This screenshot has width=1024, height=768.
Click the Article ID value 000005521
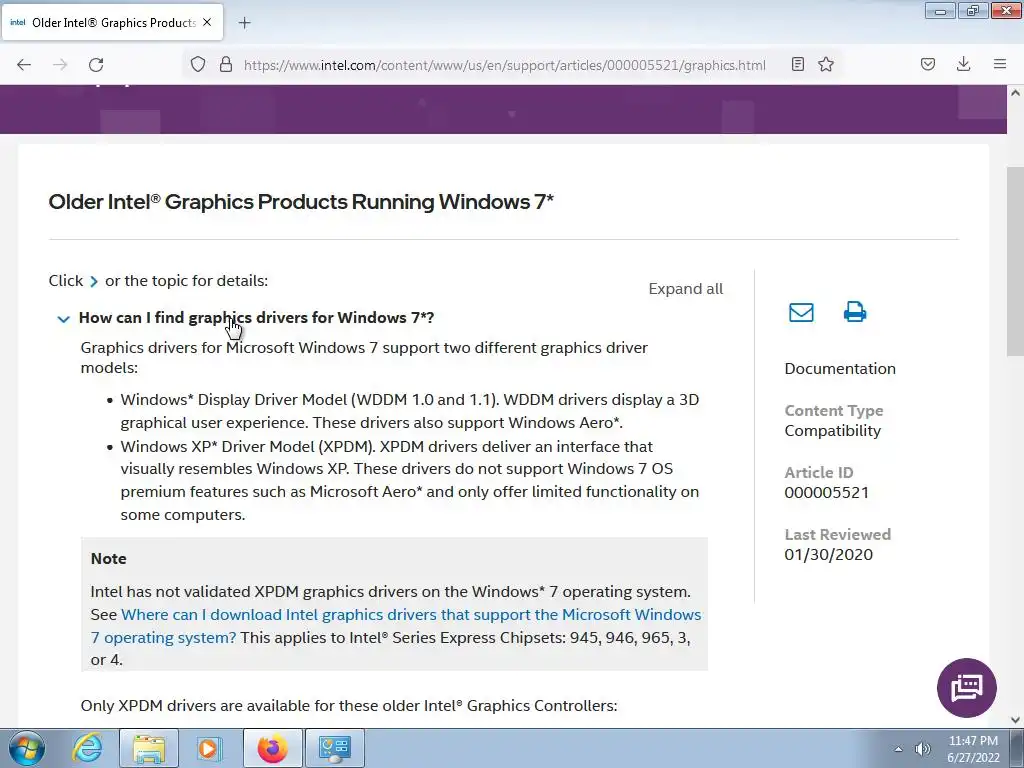(x=827, y=492)
